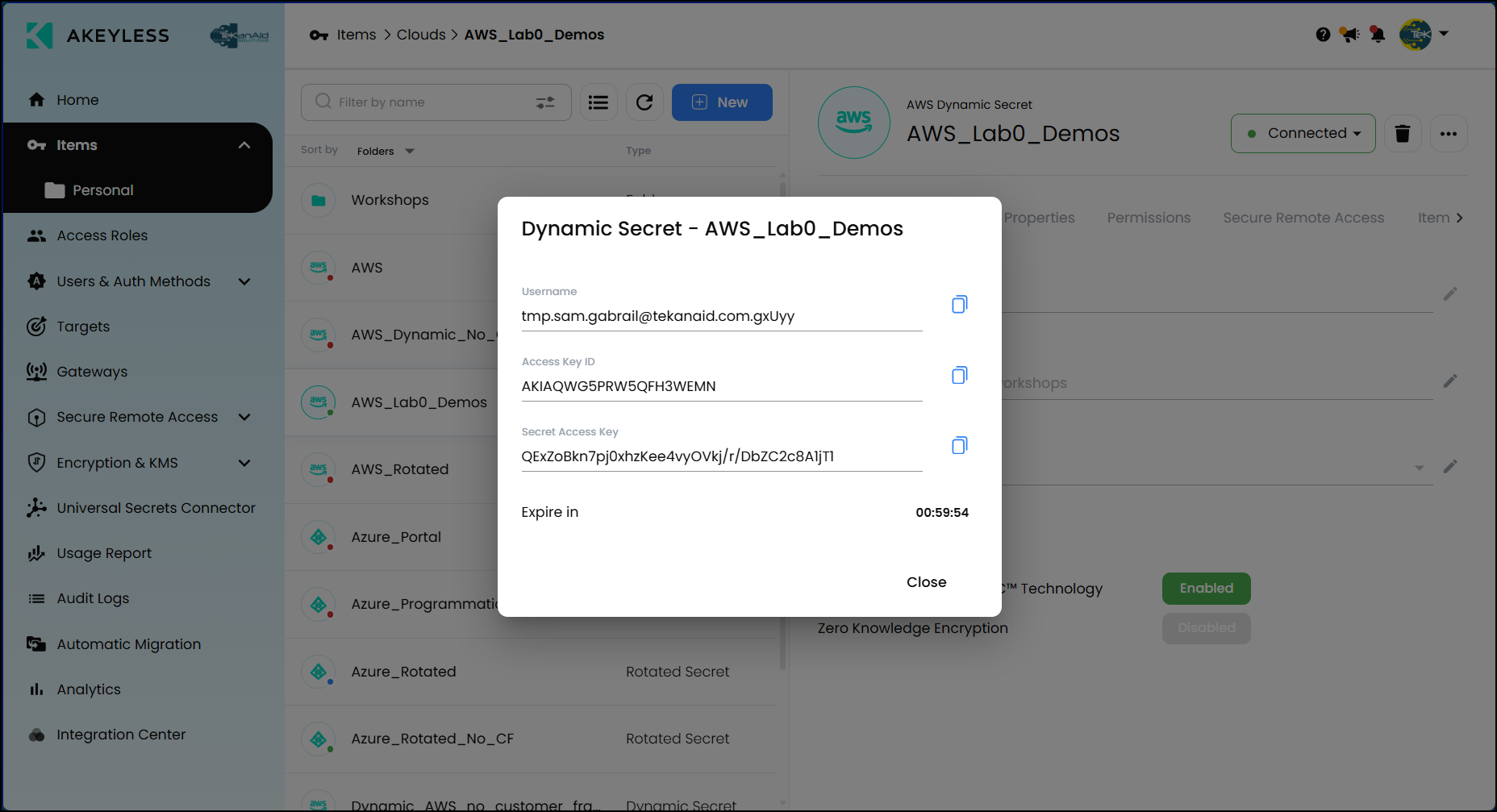Create a New item
1497x812 pixels.
click(x=722, y=102)
